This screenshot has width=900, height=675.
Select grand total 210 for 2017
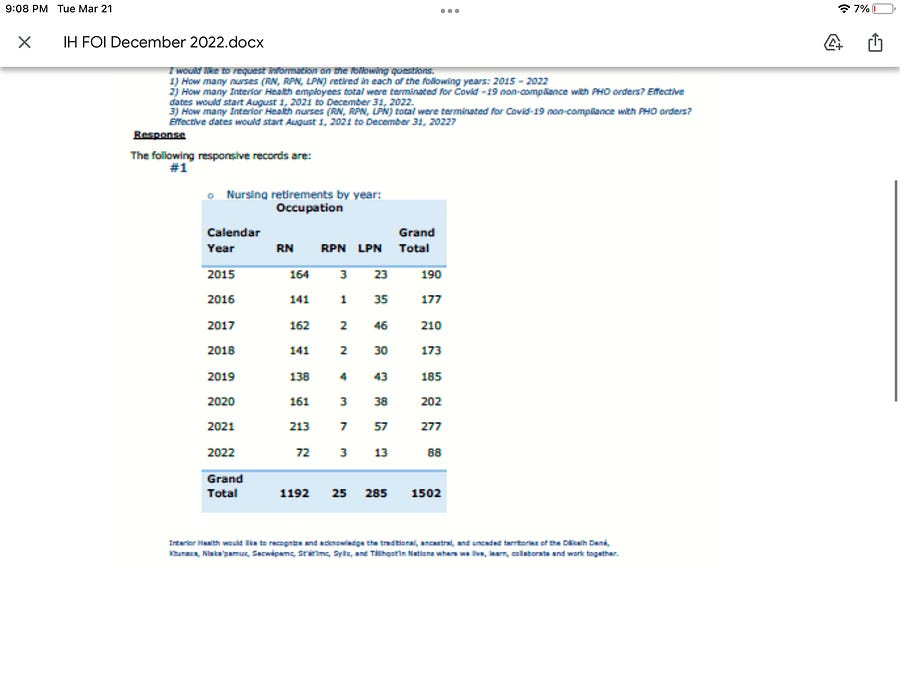point(431,325)
